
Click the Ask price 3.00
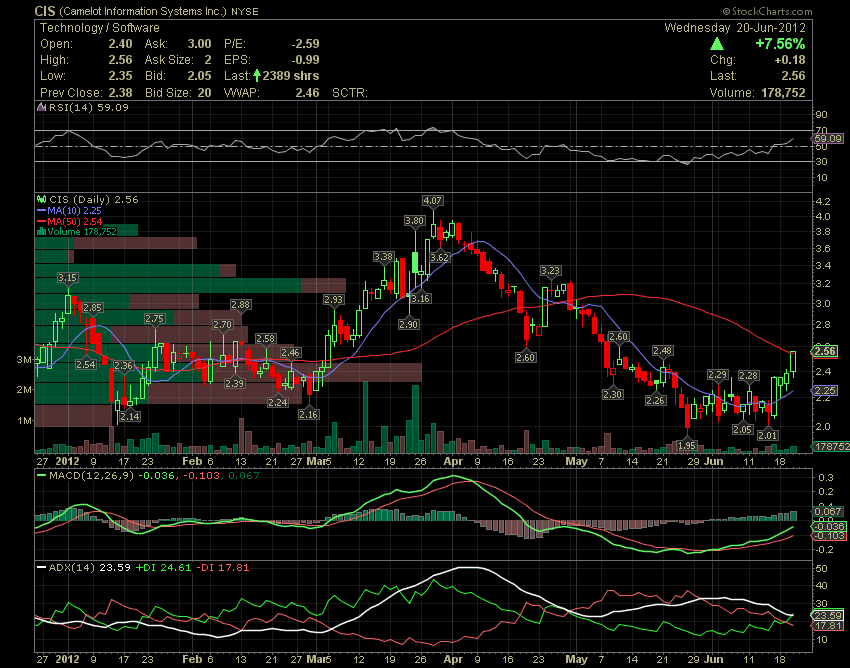199,44
